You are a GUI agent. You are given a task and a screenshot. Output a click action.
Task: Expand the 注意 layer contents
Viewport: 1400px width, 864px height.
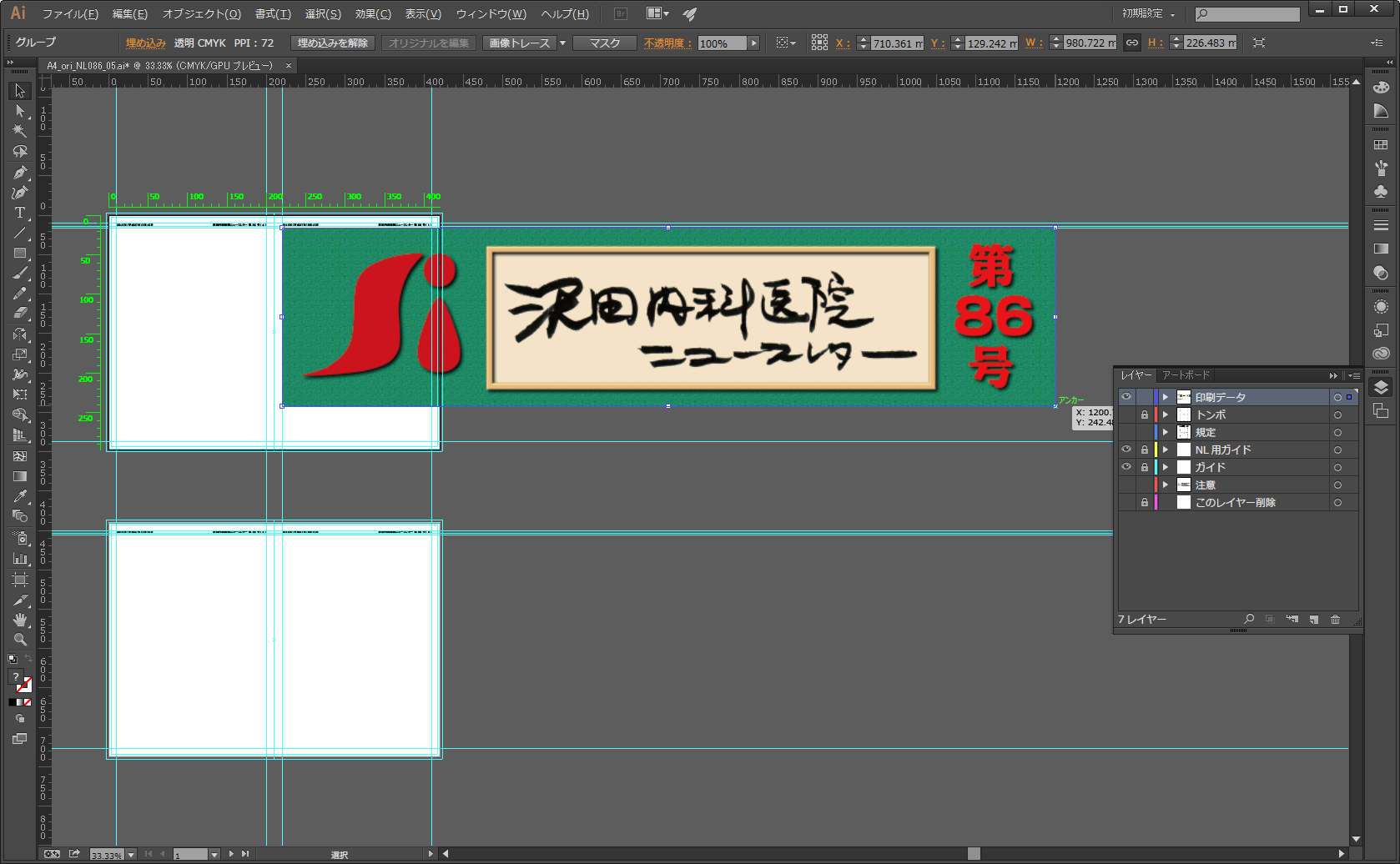coord(1166,485)
